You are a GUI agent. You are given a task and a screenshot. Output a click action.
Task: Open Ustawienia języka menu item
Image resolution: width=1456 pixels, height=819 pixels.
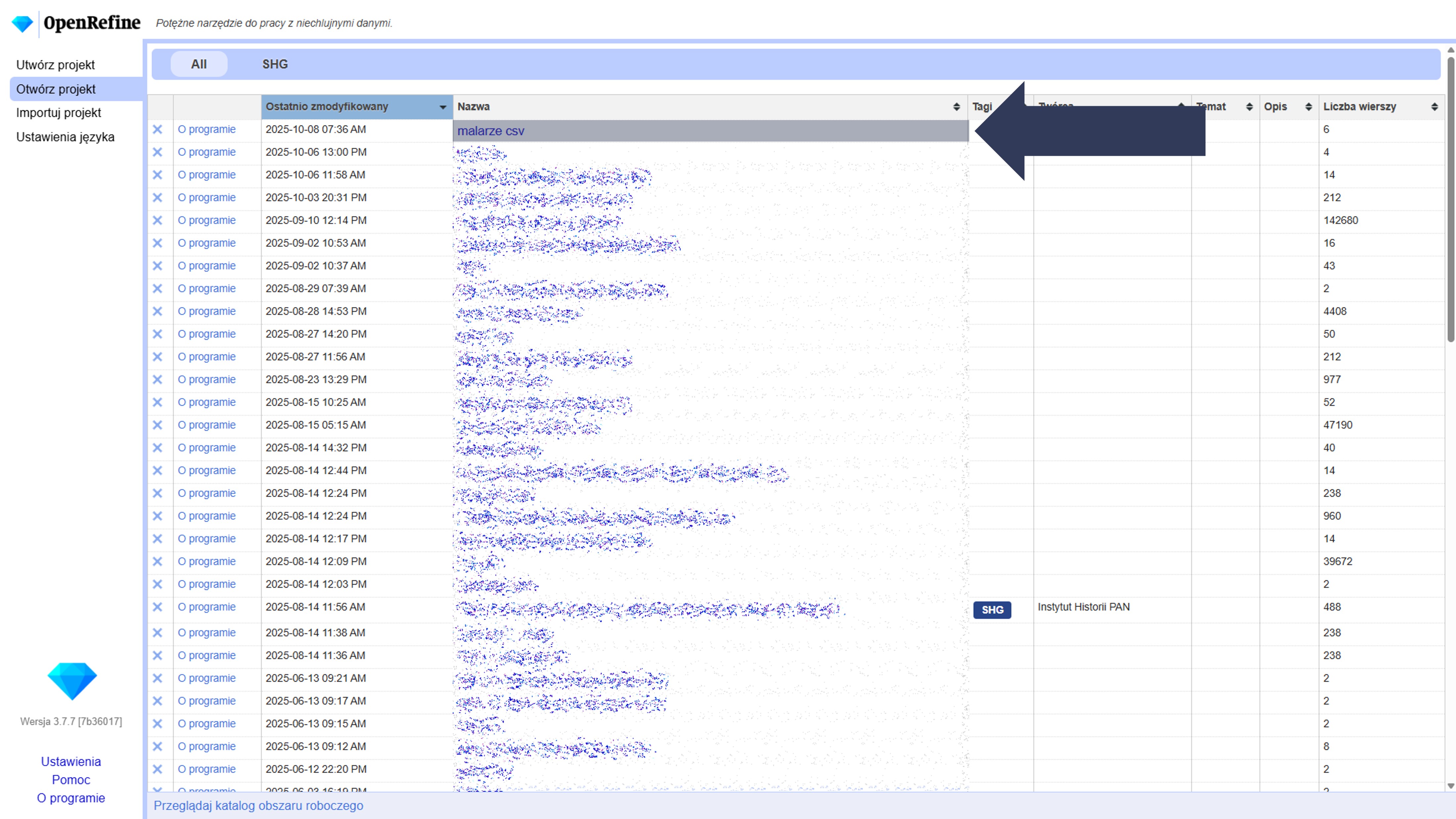point(65,137)
